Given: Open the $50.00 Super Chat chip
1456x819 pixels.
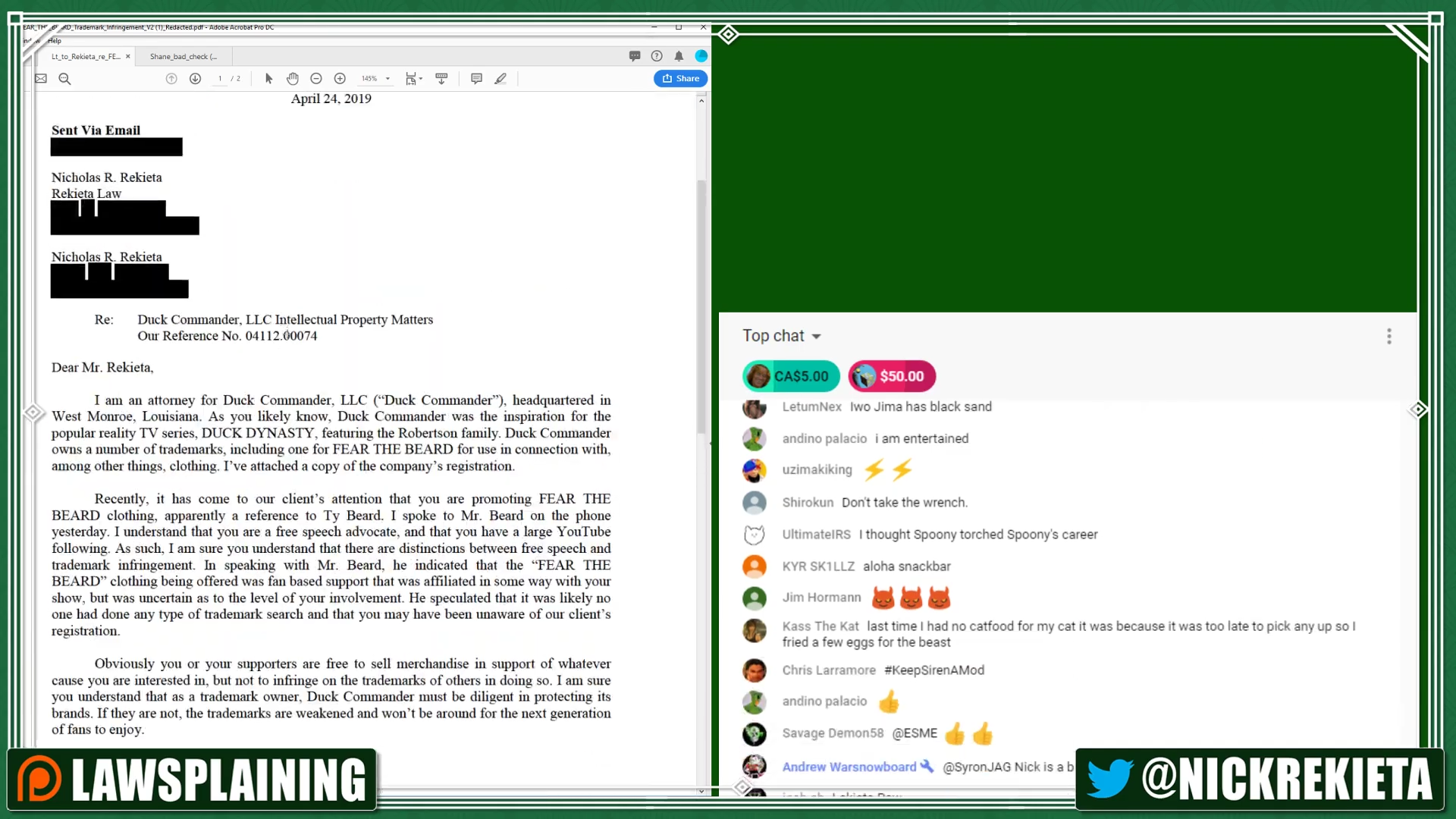Looking at the screenshot, I should coord(892,376).
